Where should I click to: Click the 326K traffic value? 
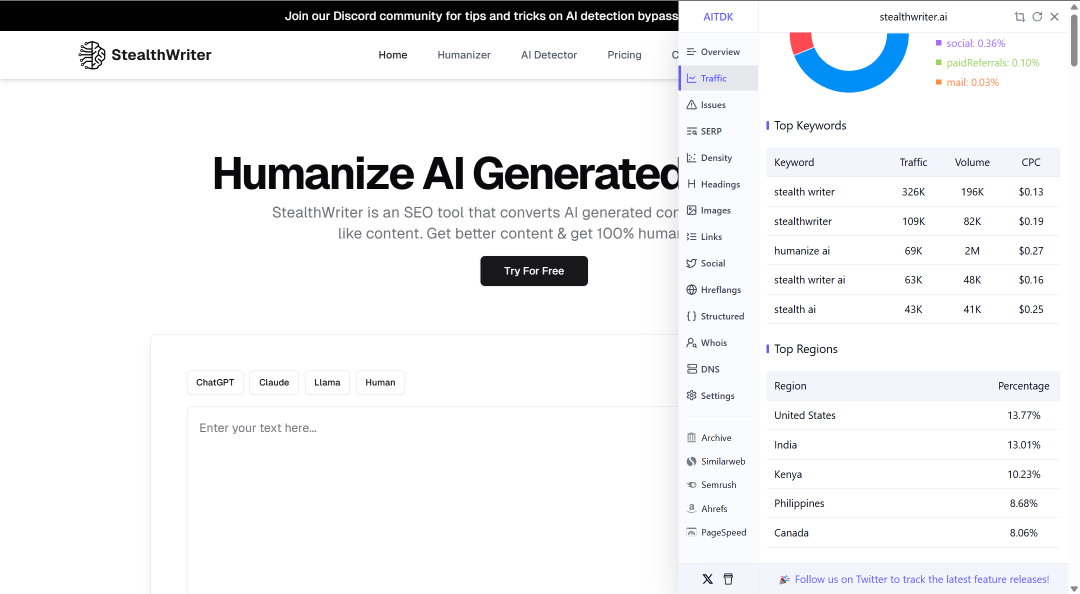tap(913, 192)
